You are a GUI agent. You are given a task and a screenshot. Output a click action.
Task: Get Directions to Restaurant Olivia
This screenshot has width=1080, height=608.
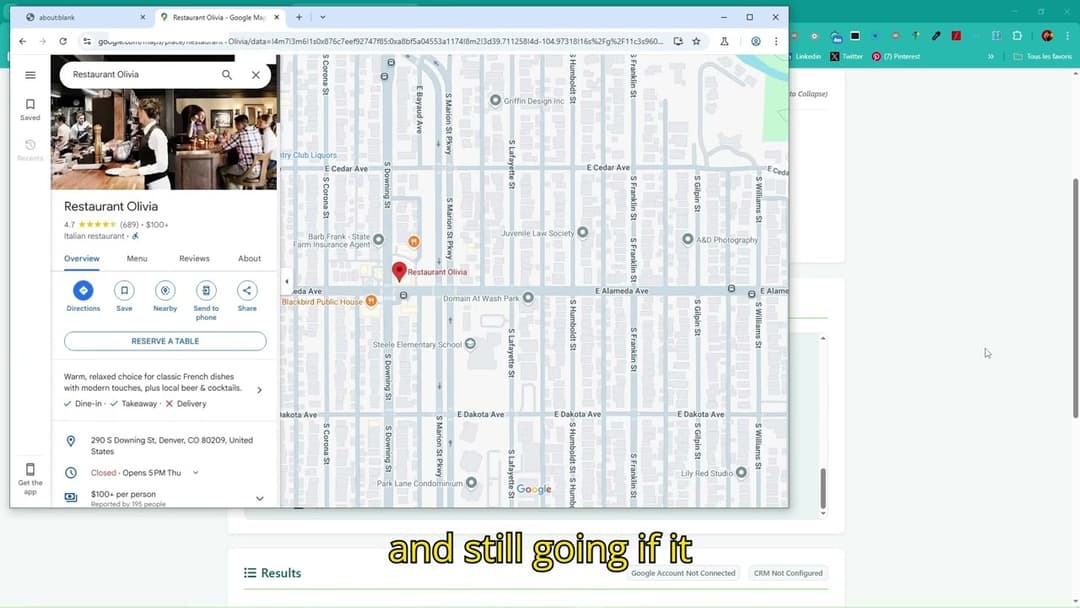83,297
